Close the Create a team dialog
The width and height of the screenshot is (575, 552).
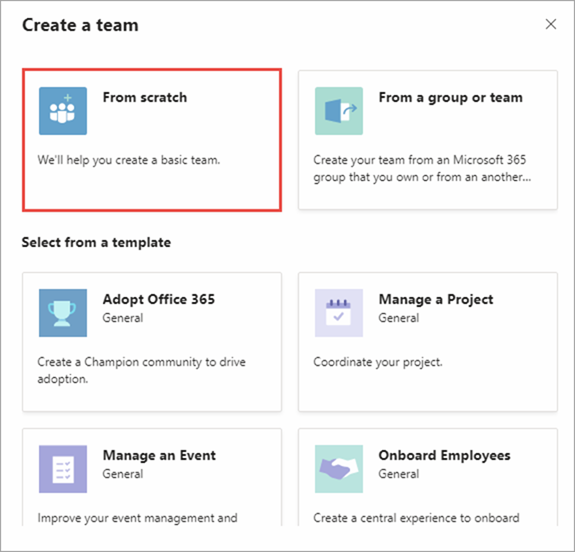click(551, 24)
